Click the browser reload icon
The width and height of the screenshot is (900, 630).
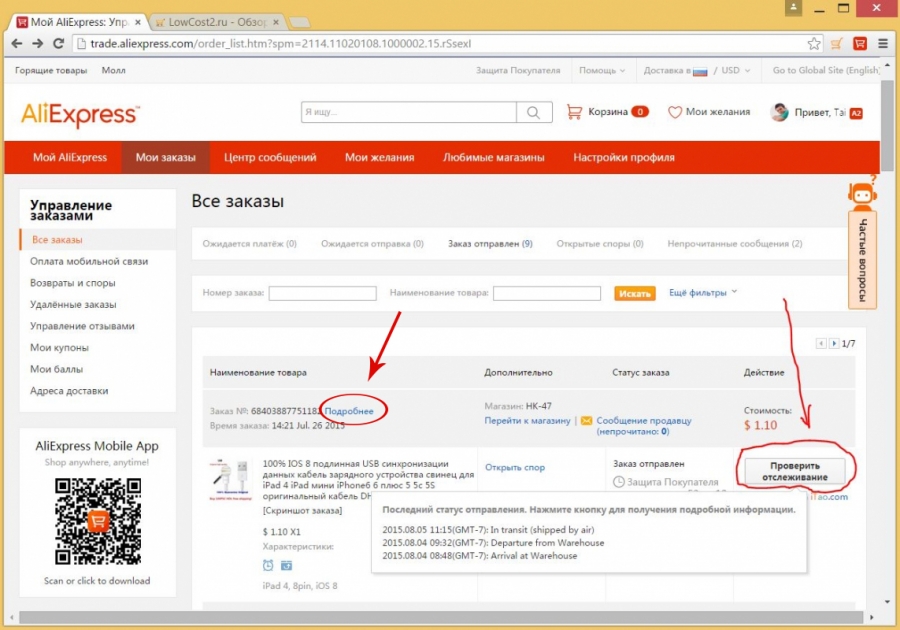[x=58, y=44]
